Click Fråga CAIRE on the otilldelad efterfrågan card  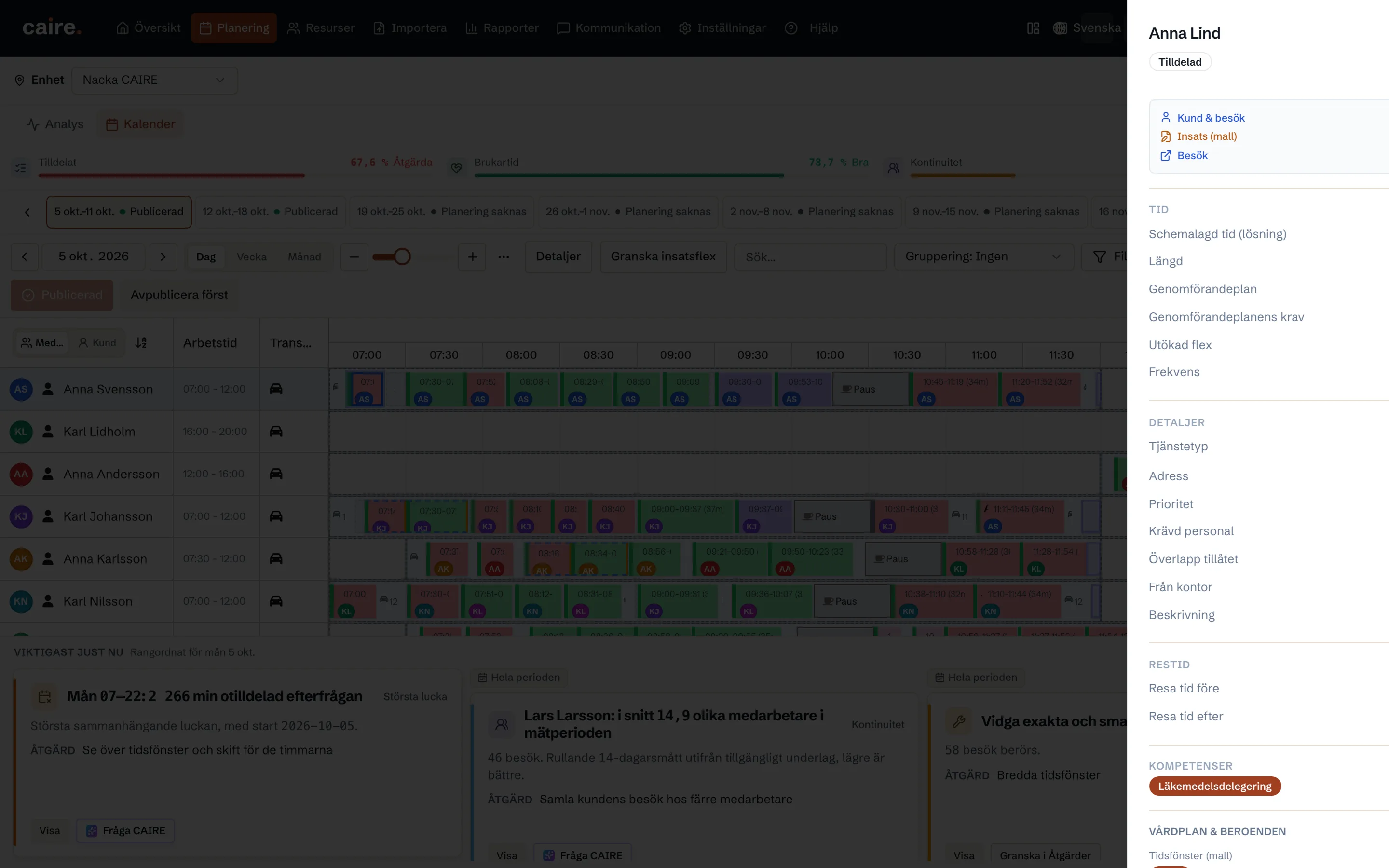[x=125, y=831]
